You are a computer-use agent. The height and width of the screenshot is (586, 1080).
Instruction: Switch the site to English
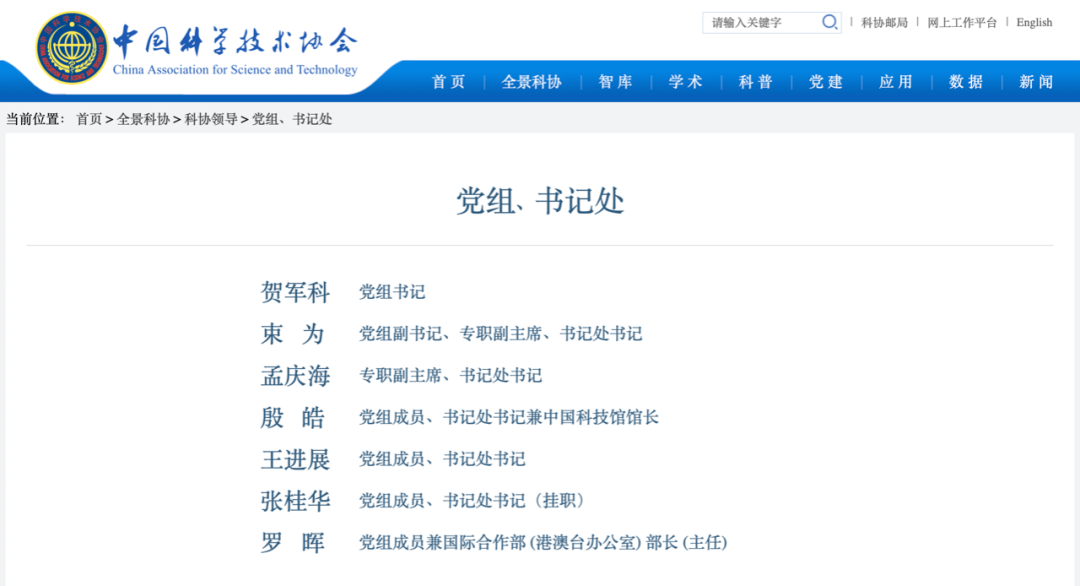[1034, 23]
